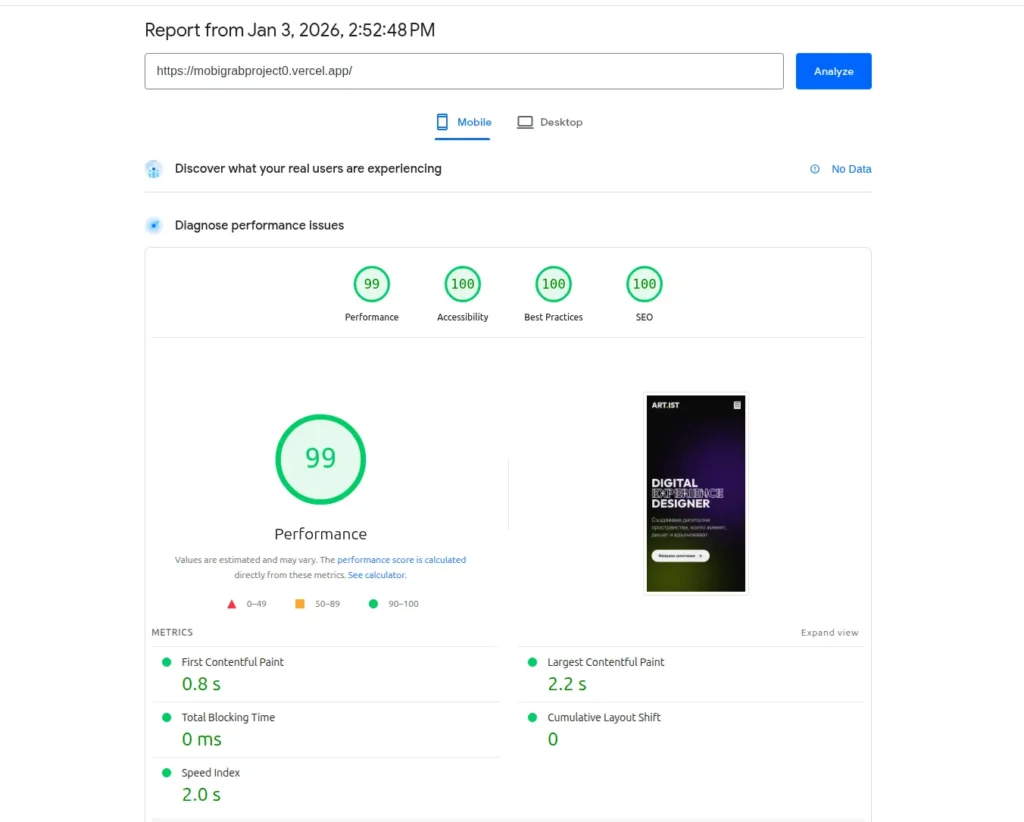1024x822 pixels.
Task: Open the Mobile tab
Action: (474, 121)
